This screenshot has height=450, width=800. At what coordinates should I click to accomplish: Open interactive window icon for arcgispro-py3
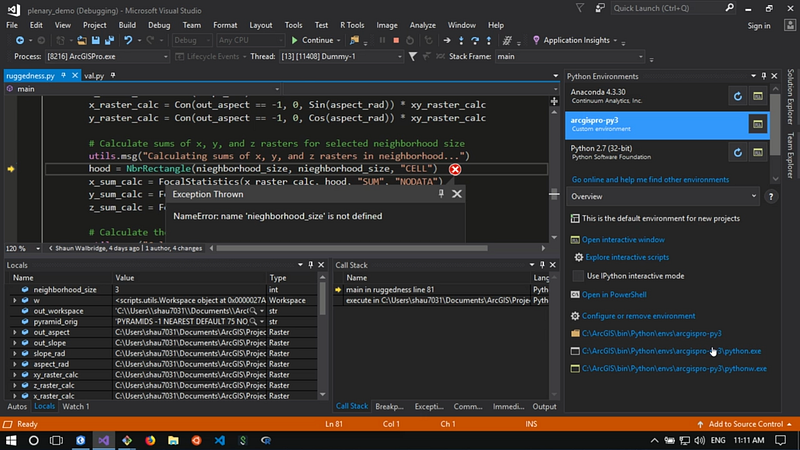tap(758, 124)
